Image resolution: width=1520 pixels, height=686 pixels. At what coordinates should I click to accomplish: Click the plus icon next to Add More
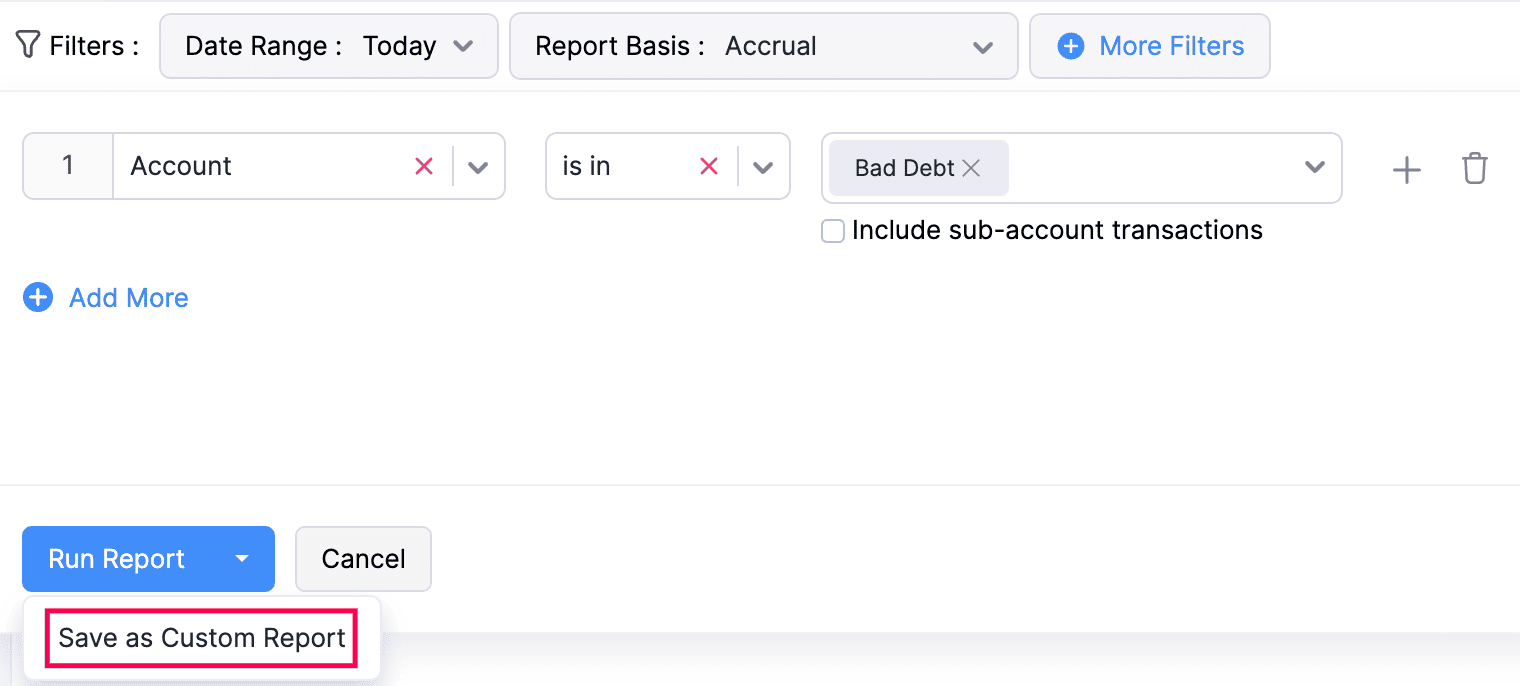[38, 297]
